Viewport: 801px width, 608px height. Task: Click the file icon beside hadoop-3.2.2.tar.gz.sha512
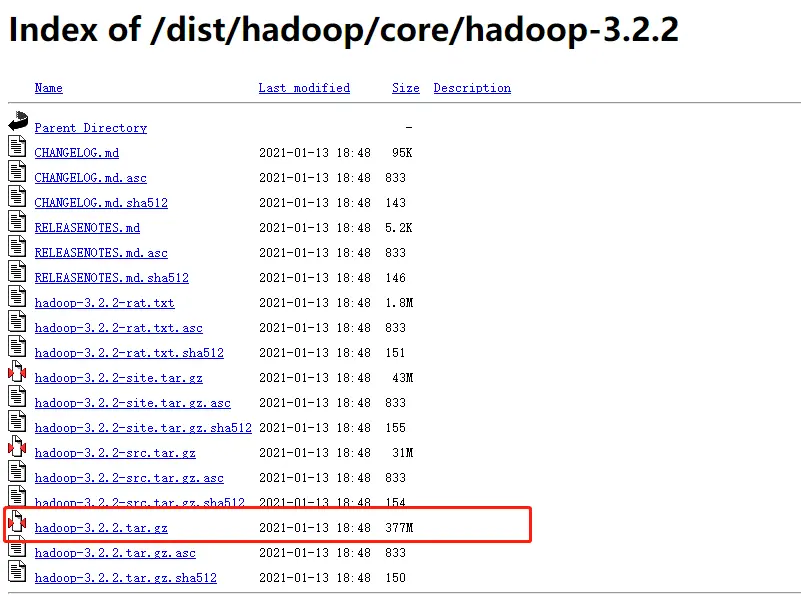(16, 572)
